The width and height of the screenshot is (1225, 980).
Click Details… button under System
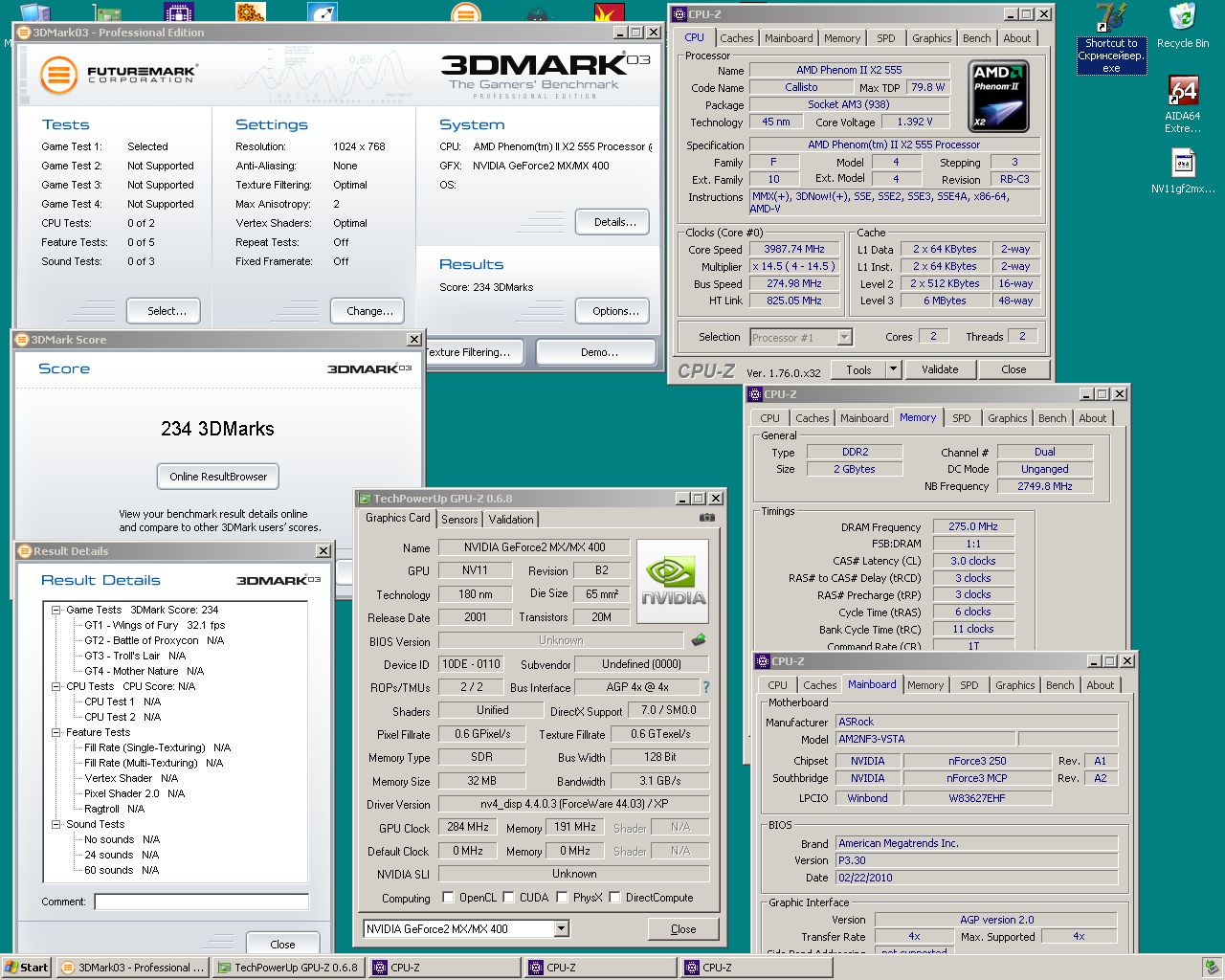coord(613,222)
